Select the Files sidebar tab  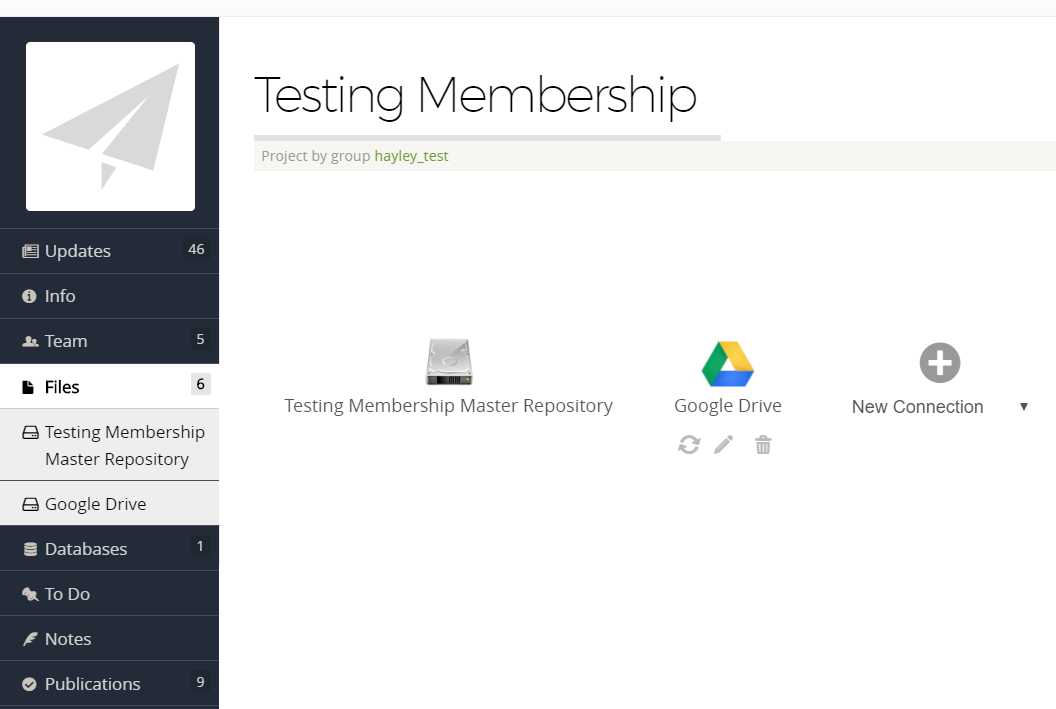[62, 387]
